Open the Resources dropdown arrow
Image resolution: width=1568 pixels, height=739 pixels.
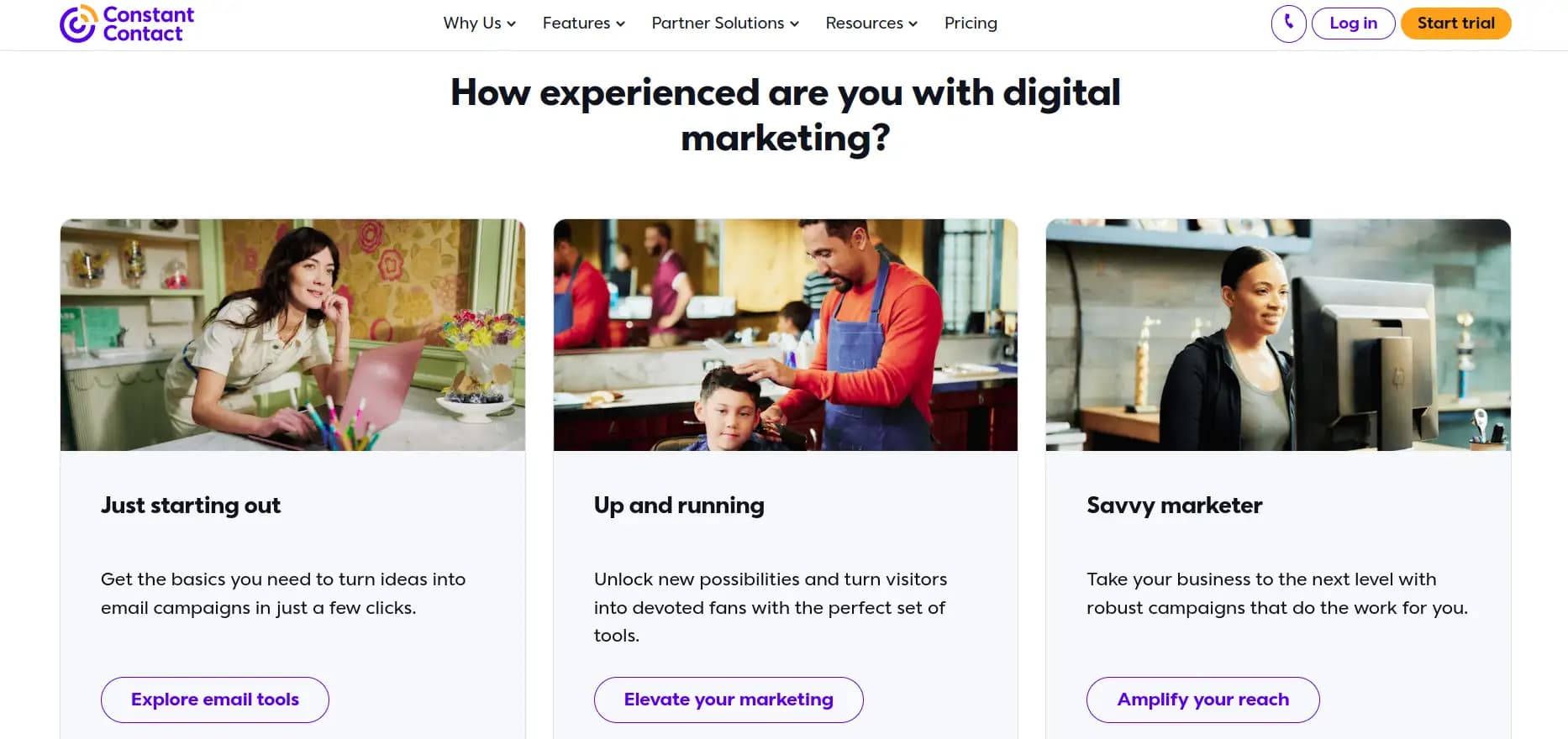(x=913, y=24)
